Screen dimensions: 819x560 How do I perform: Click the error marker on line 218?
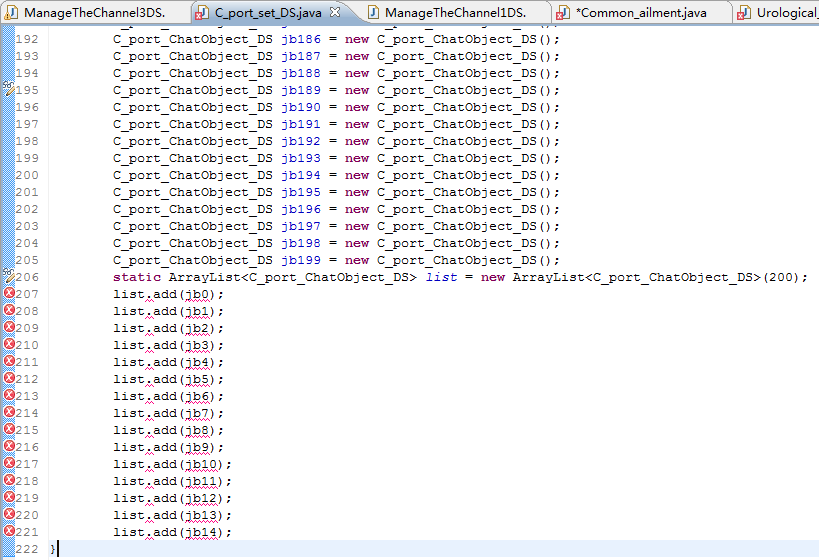tap(9, 480)
